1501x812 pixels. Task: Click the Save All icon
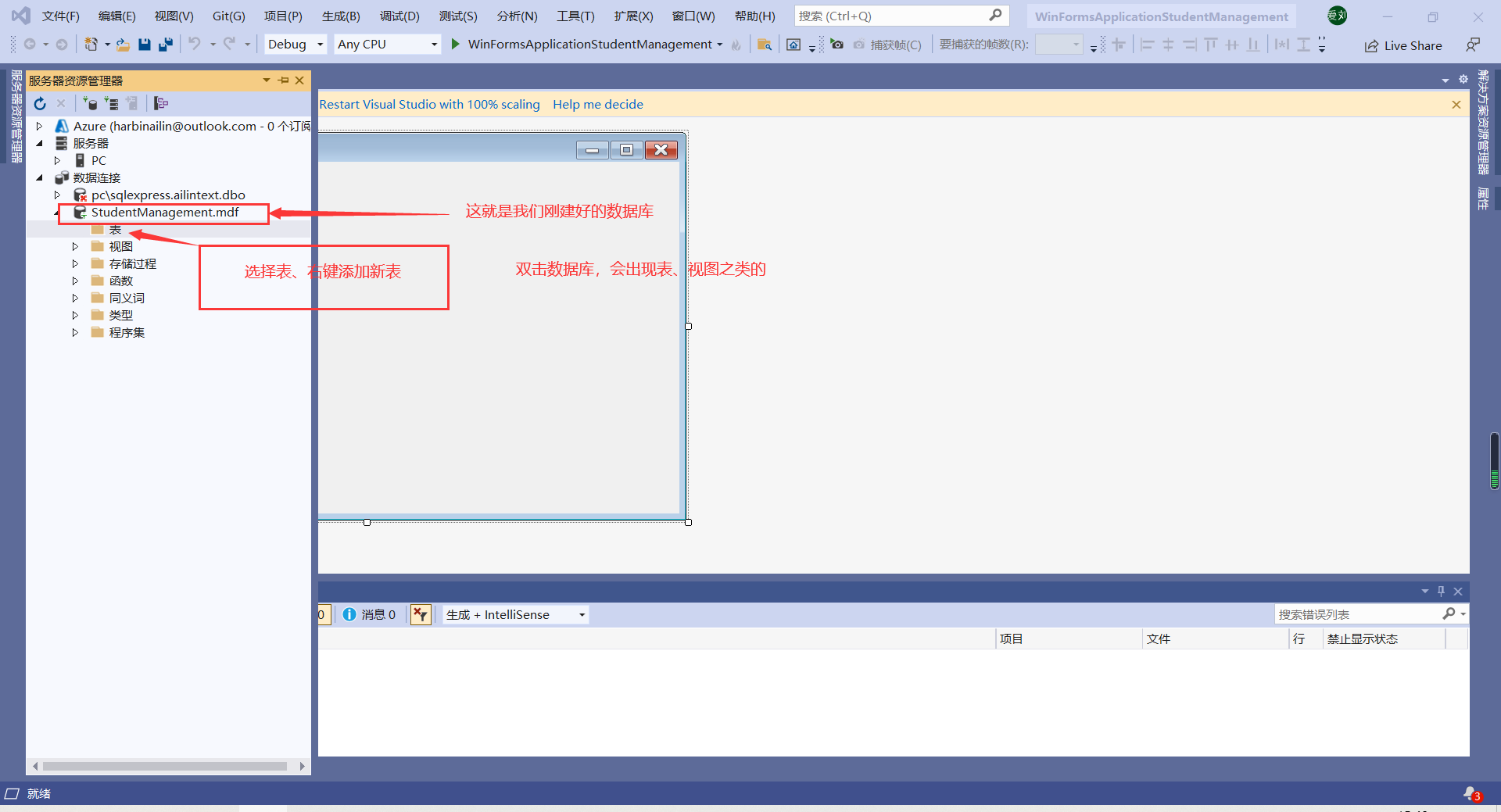(x=165, y=44)
